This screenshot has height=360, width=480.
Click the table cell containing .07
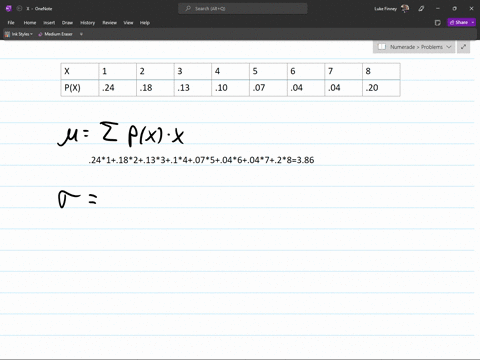[268, 88]
